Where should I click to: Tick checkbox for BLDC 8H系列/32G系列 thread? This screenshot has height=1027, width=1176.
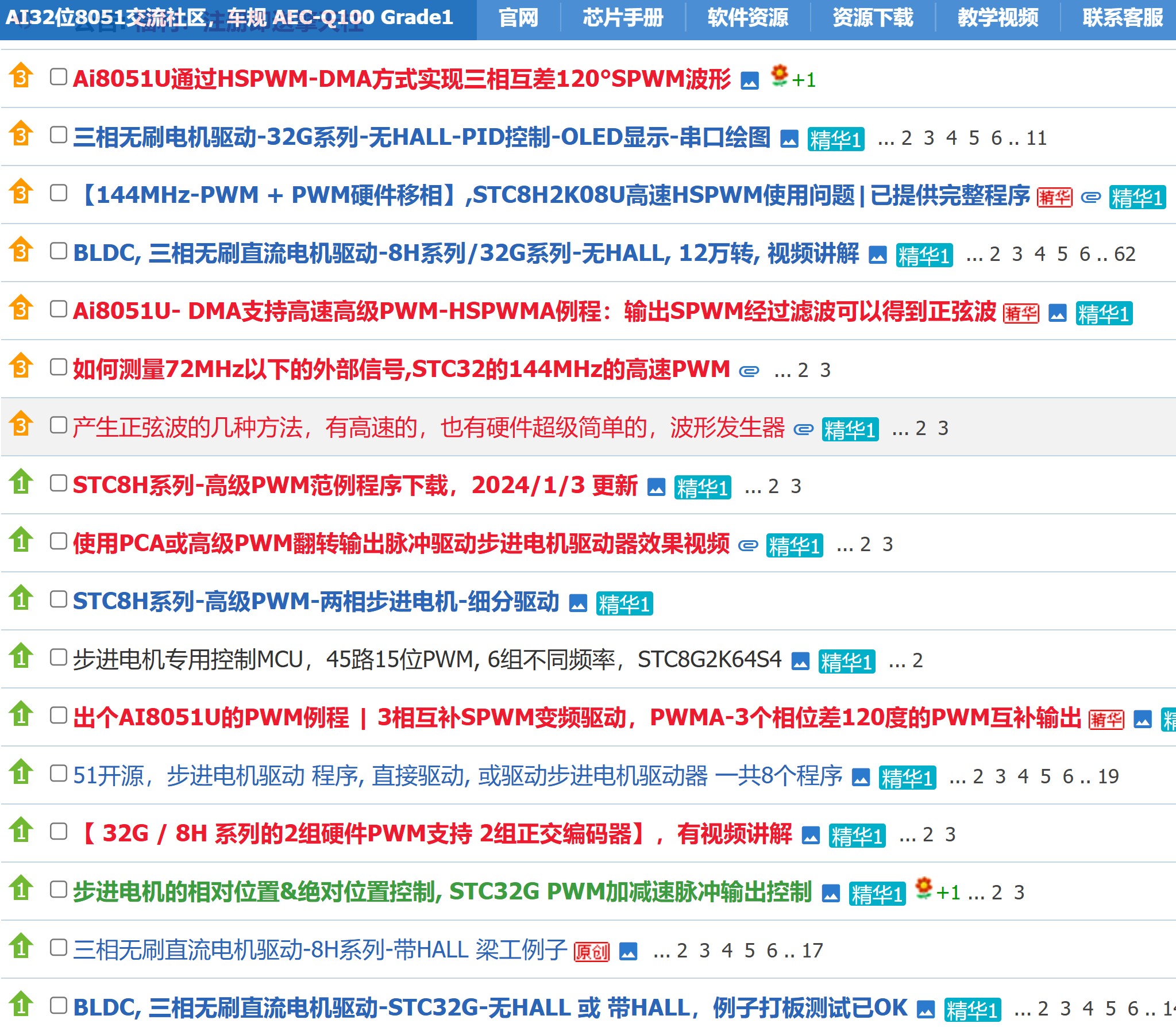[x=59, y=251]
